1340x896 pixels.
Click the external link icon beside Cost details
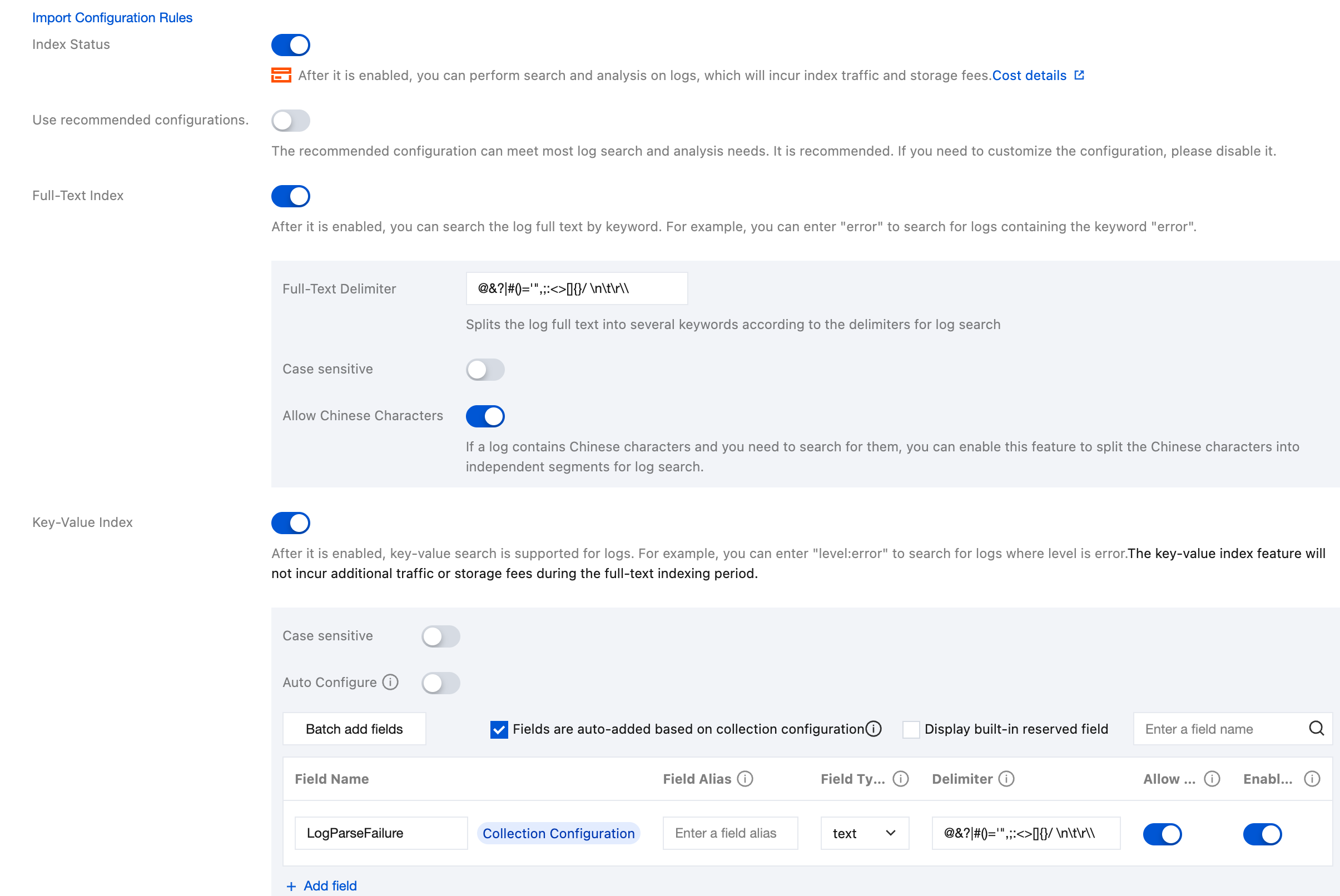click(x=1079, y=76)
